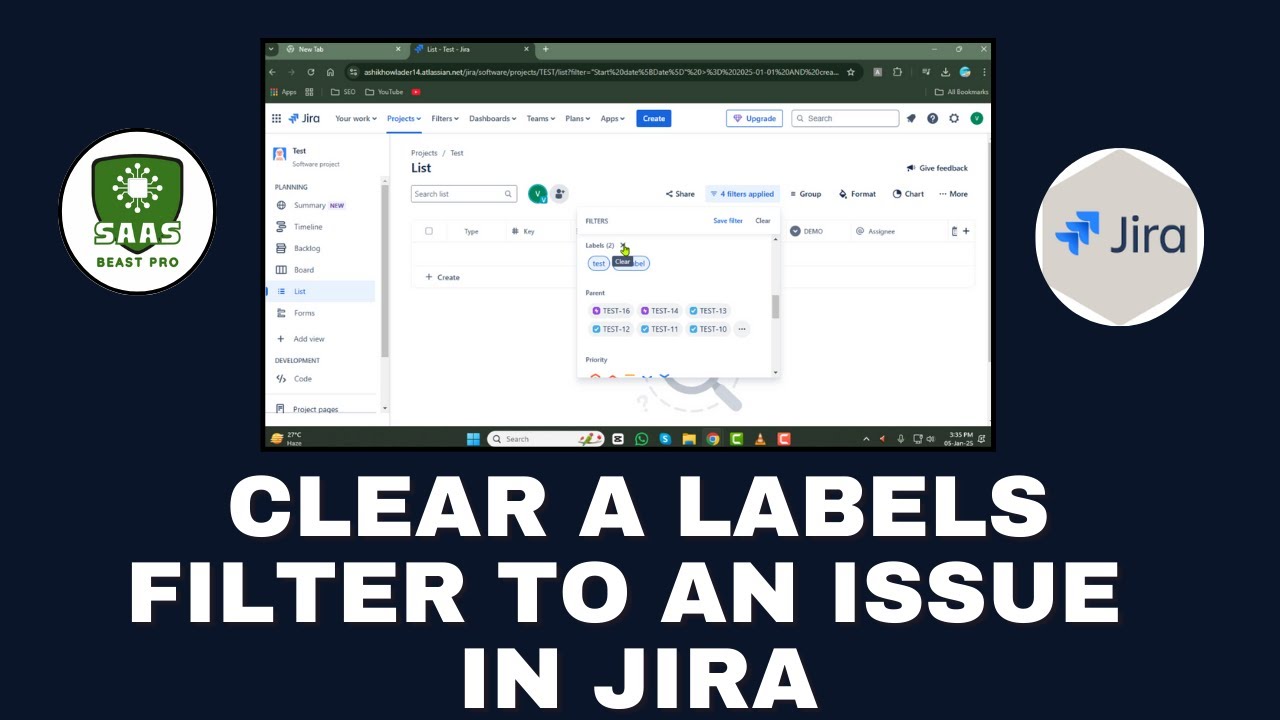Image resolution: width=1280 pixels, height=720 pixels.
Task: Click the Jira logo in the navigation bar
Action: 304,118
